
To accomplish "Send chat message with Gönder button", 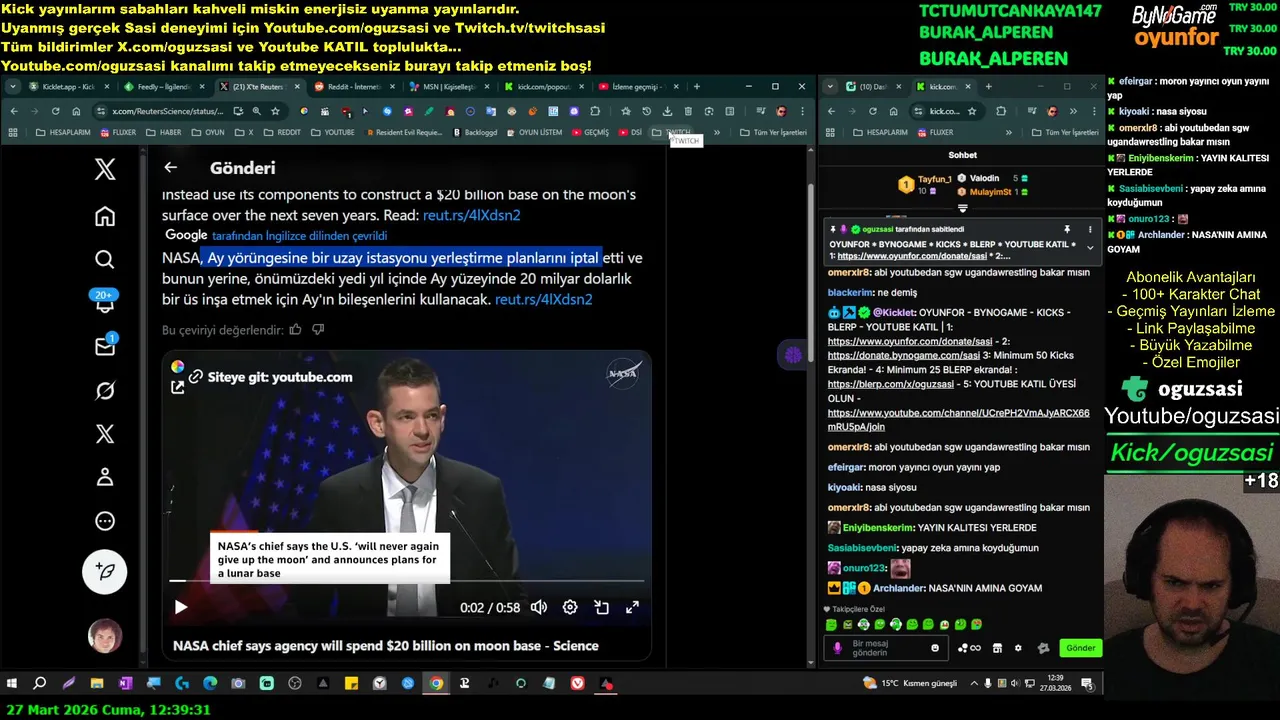I will coord(1081,648).
